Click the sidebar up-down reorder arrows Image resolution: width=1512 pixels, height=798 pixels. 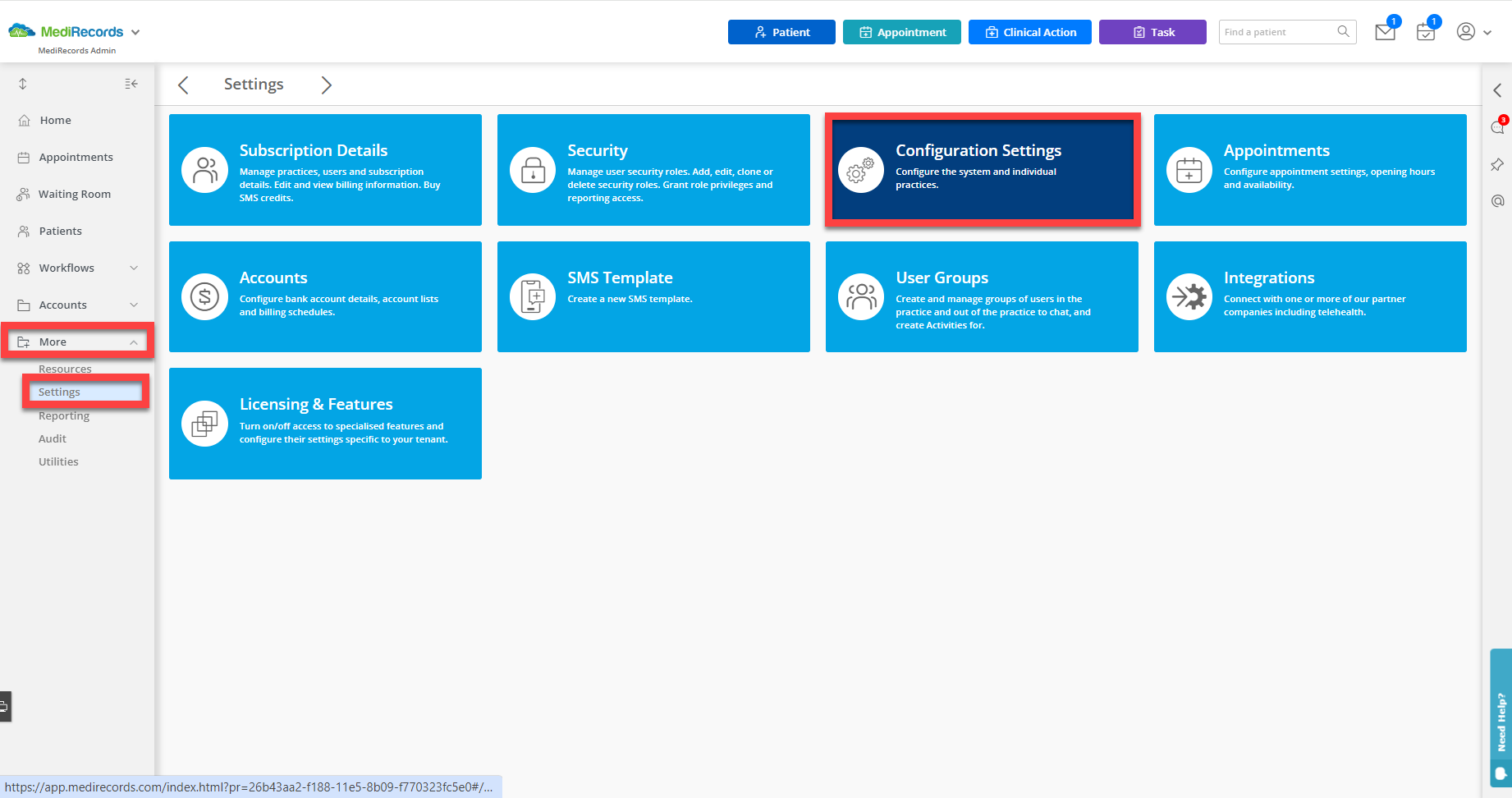point(23,84)
